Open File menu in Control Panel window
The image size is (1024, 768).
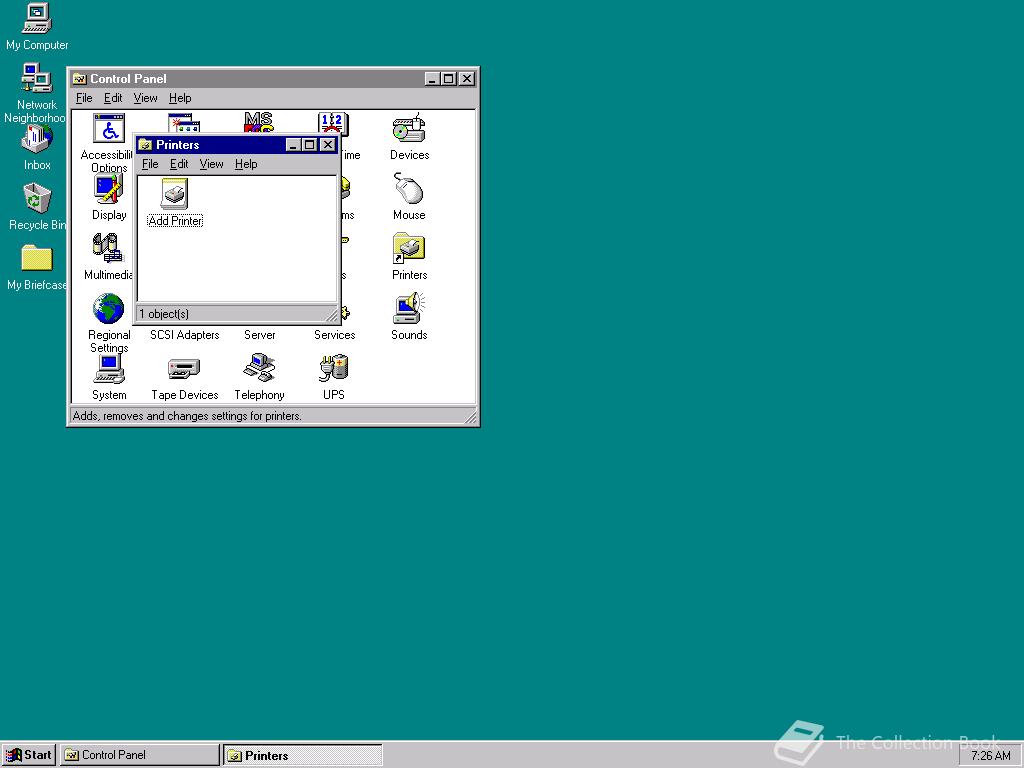(x=84, y=98)
